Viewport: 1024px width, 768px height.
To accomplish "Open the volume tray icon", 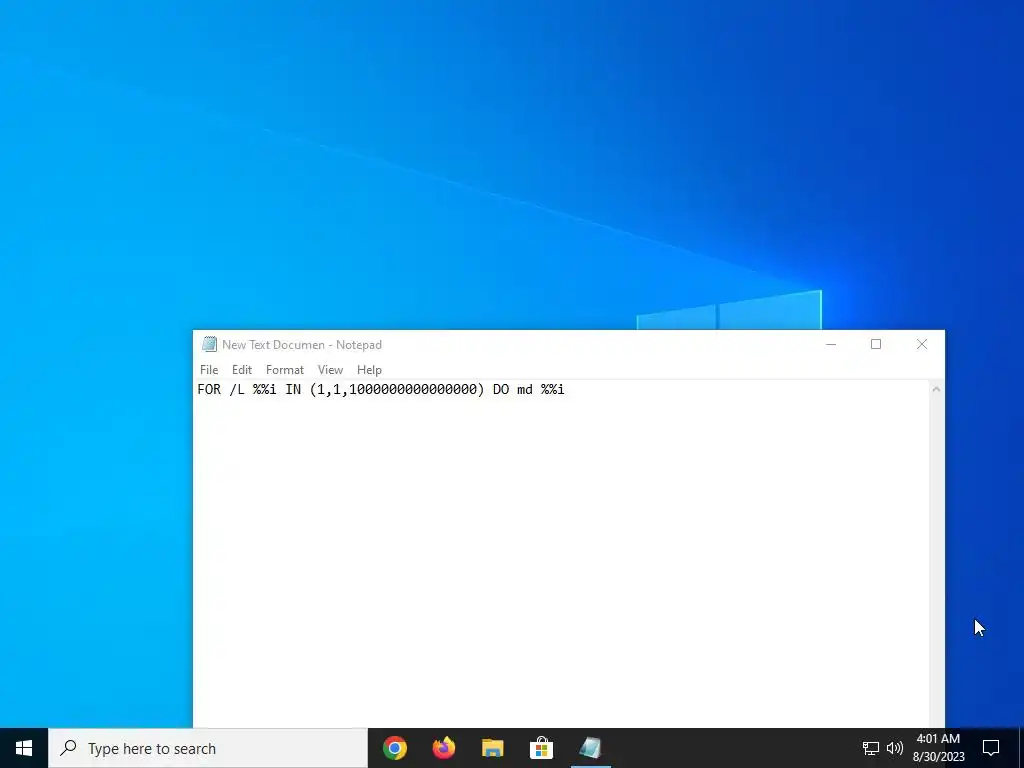I will 895,748.
